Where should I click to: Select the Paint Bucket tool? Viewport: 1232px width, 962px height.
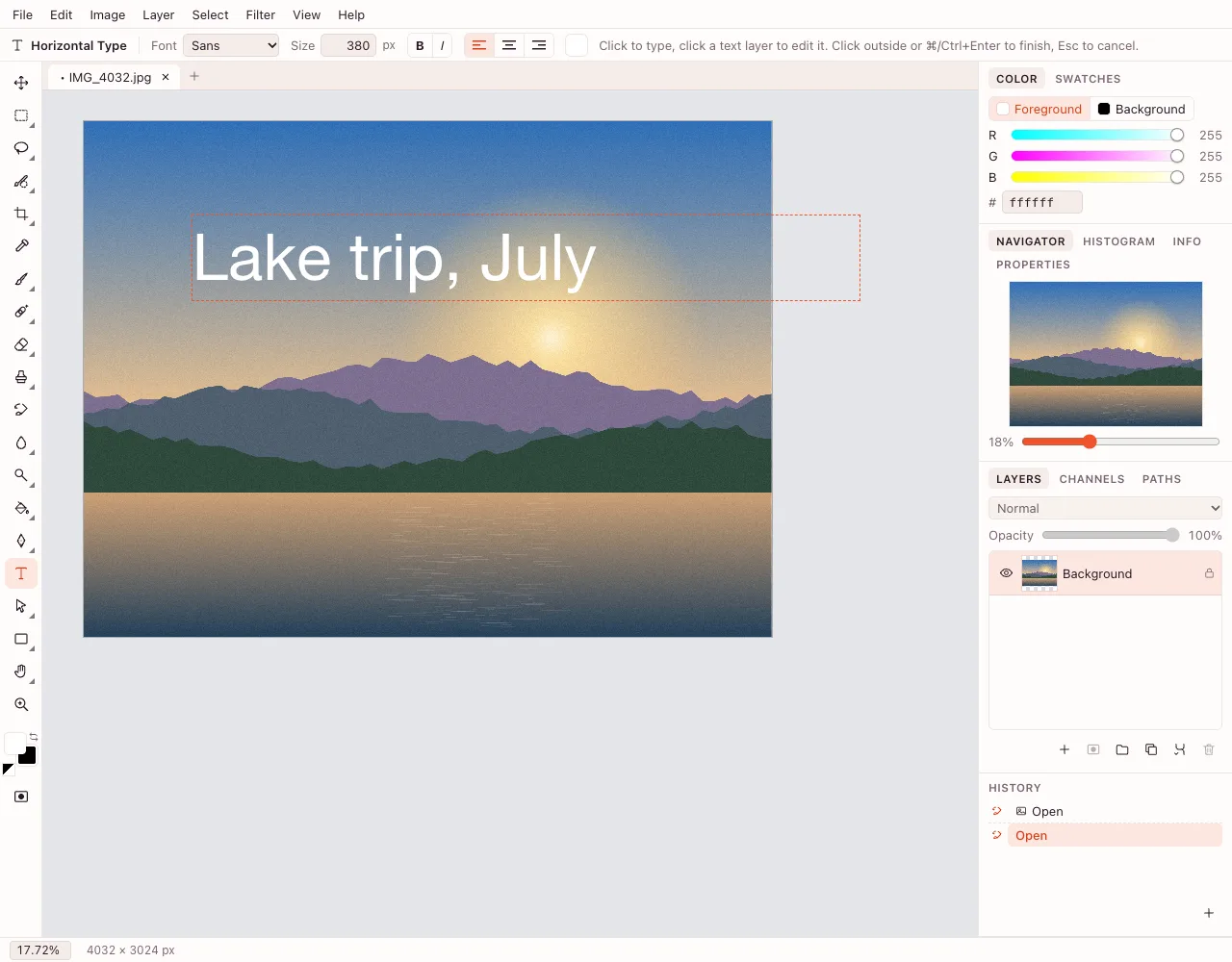pyautogui.click(x=21, y=508)
